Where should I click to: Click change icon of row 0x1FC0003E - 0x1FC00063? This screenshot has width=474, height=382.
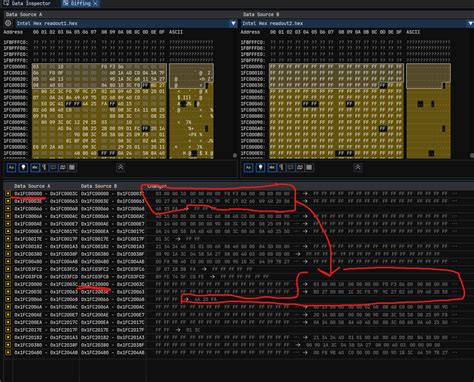[8, 201]
